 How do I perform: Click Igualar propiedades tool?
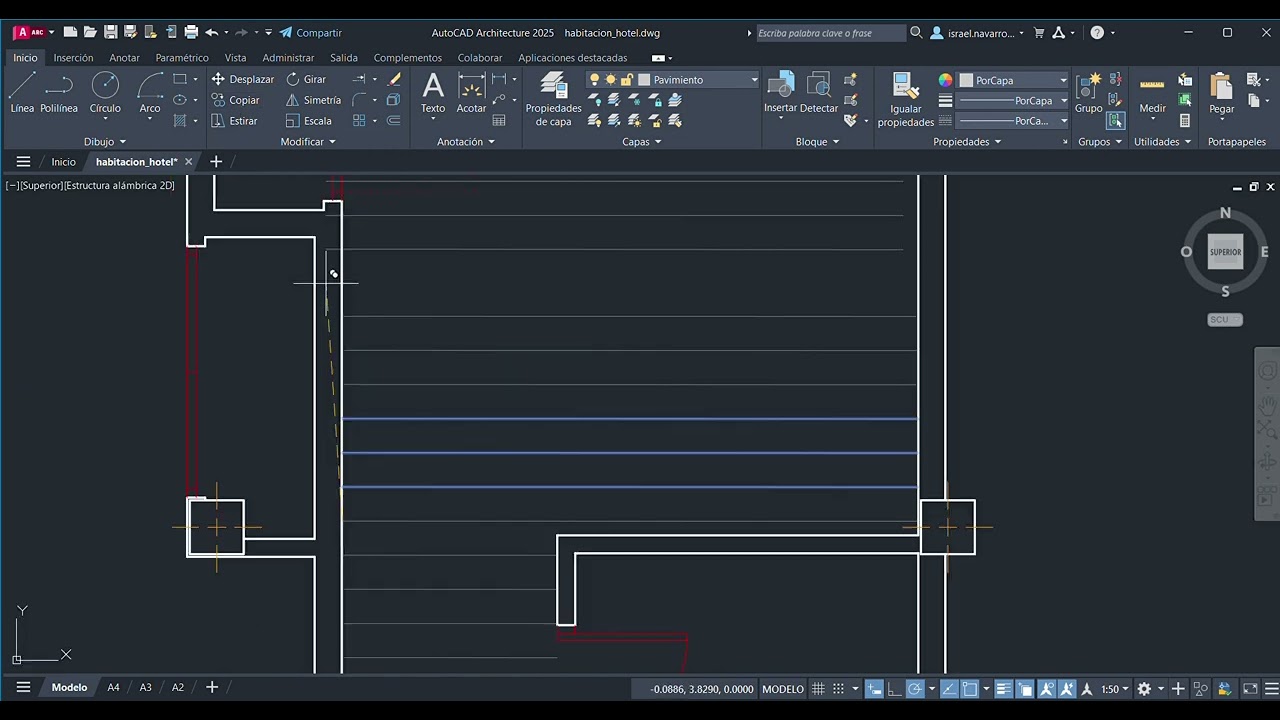pos(906,99)
